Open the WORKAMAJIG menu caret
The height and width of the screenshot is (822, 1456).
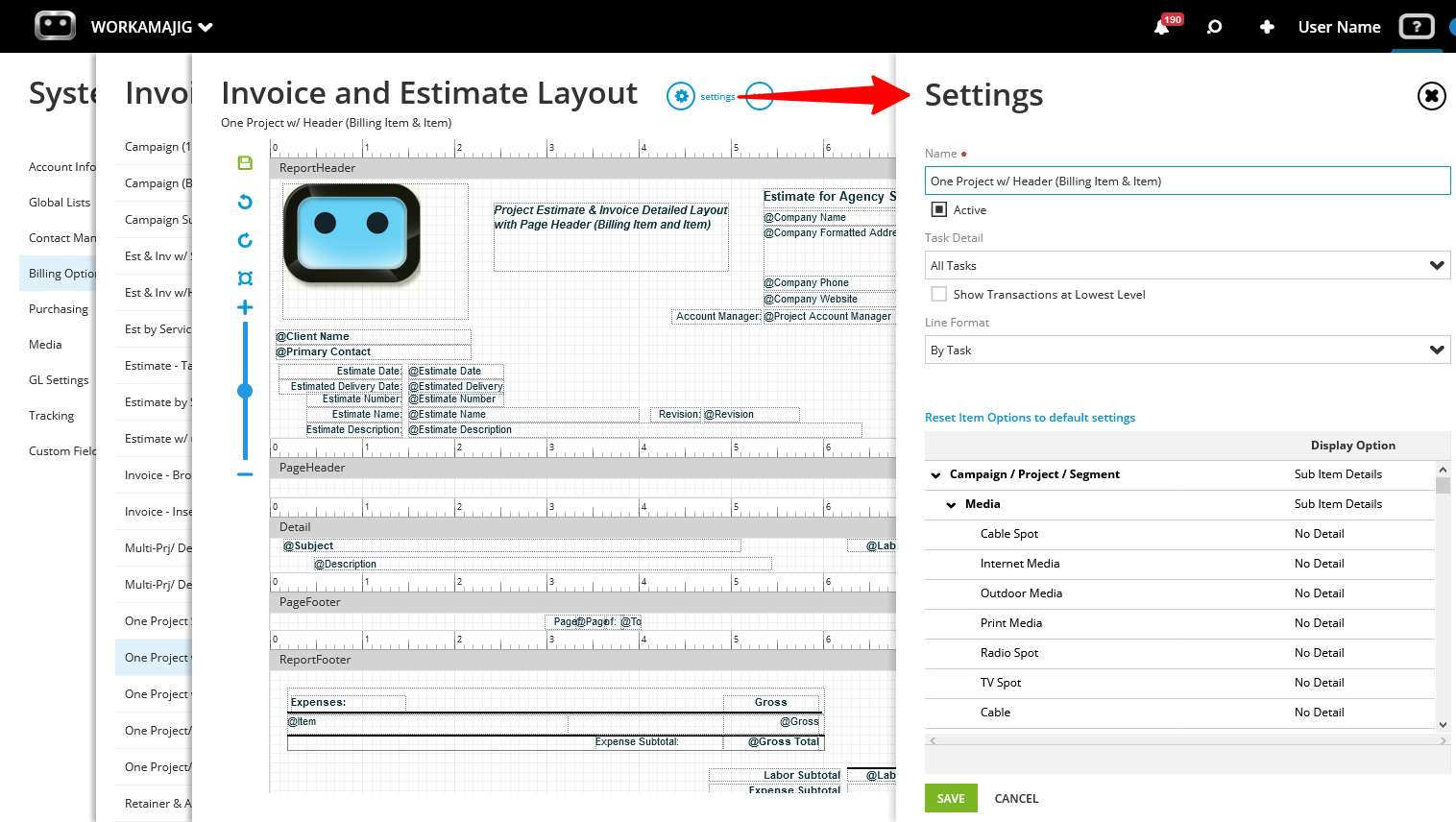(x=206, y=27)
